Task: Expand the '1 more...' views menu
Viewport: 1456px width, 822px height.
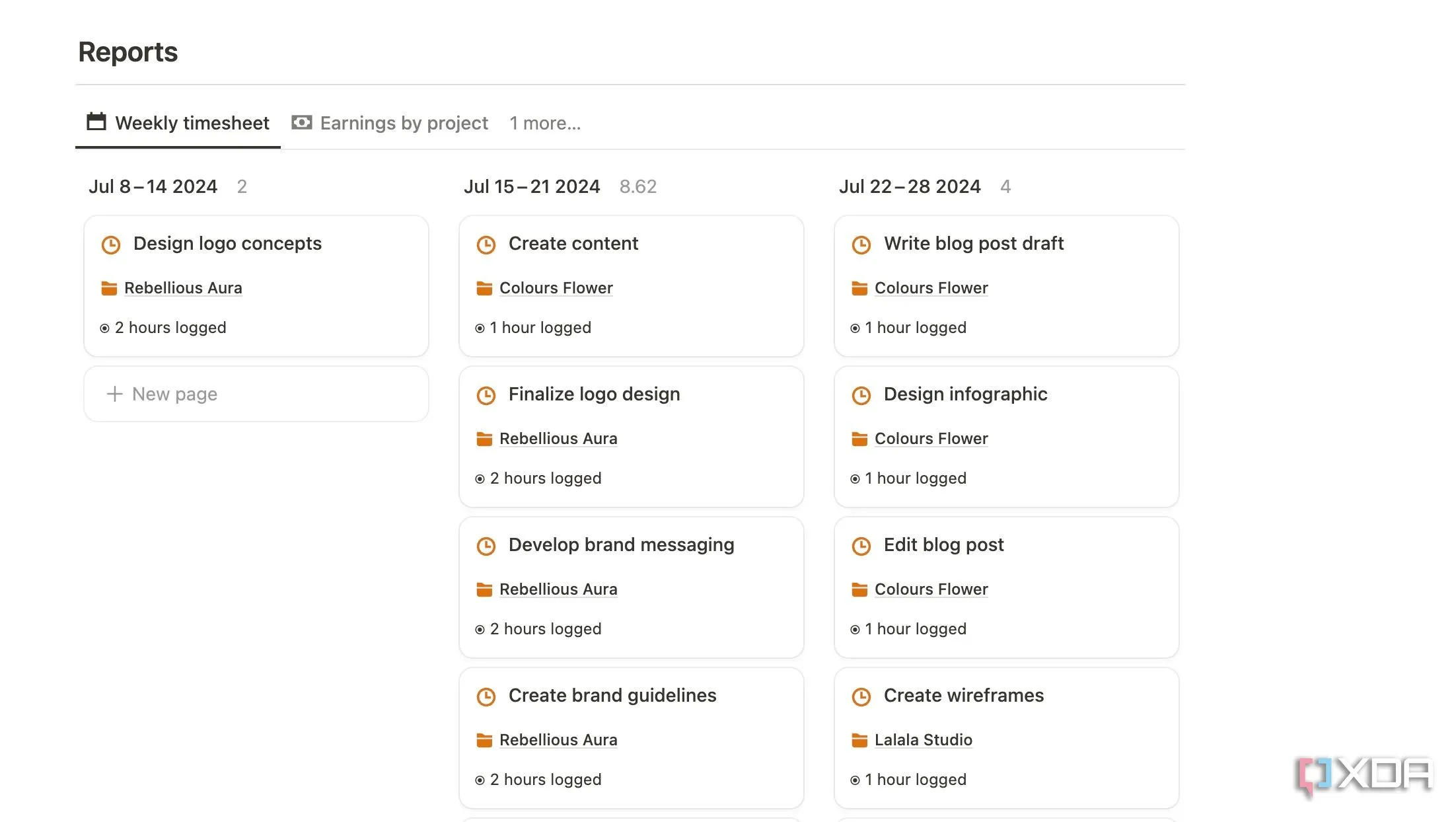Action: [545, 123]
